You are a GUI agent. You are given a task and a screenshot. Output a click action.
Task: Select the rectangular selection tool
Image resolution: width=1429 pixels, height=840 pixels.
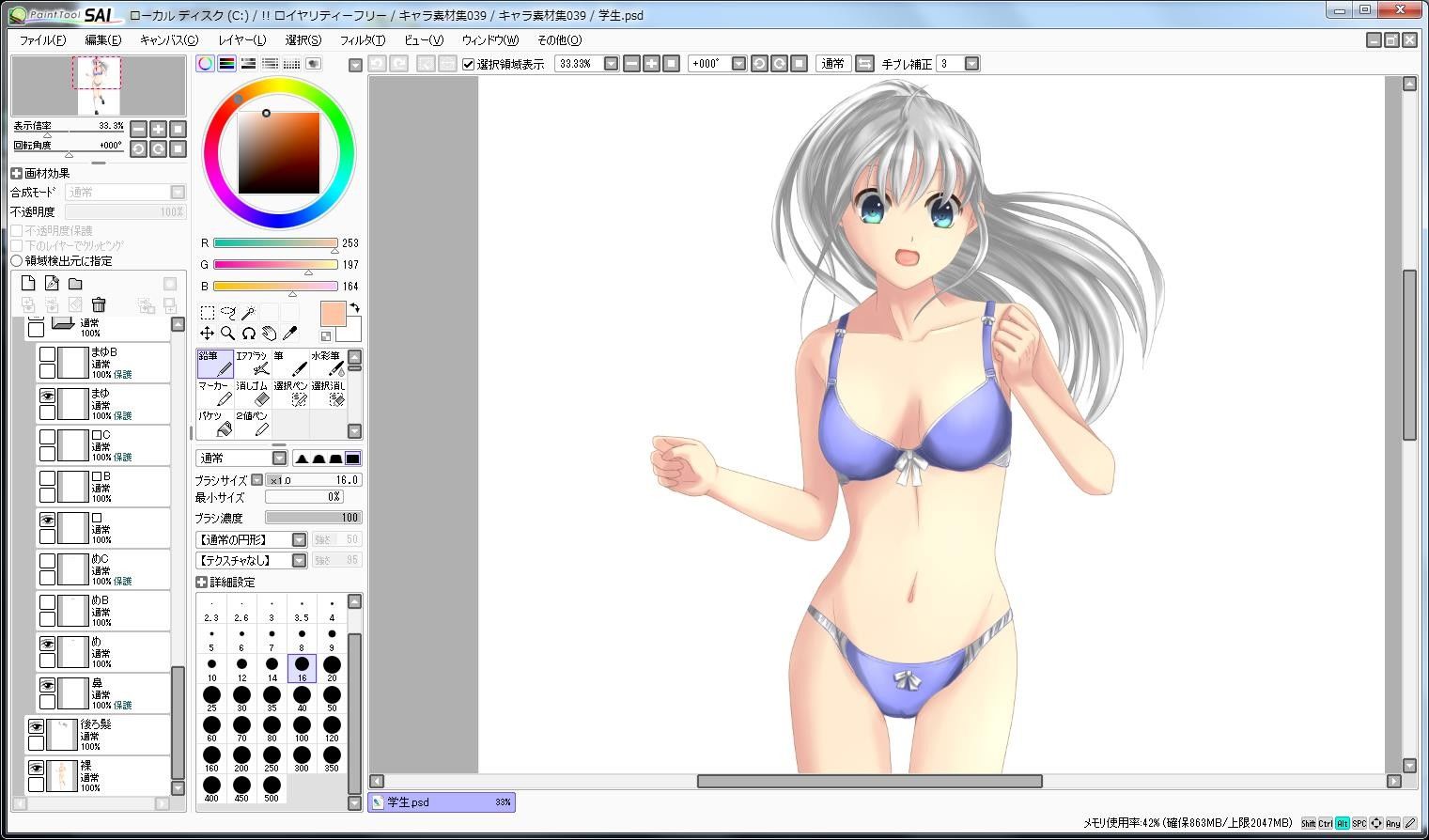tap(208, 312)
